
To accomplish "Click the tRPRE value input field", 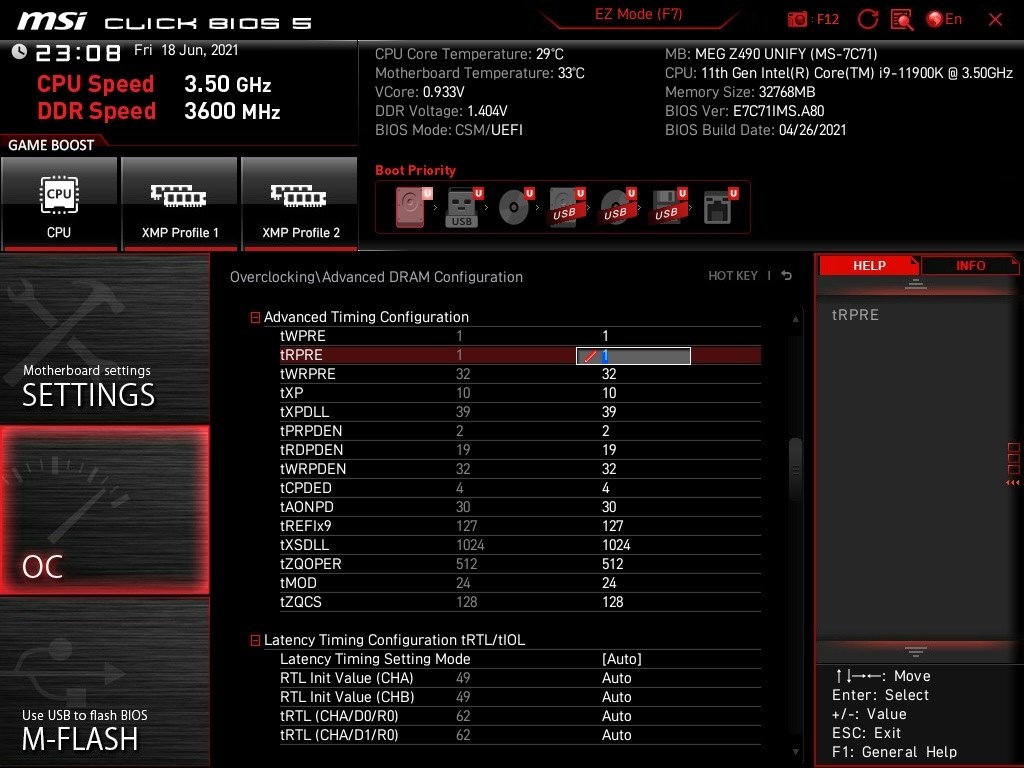I will tap(633, 355).
